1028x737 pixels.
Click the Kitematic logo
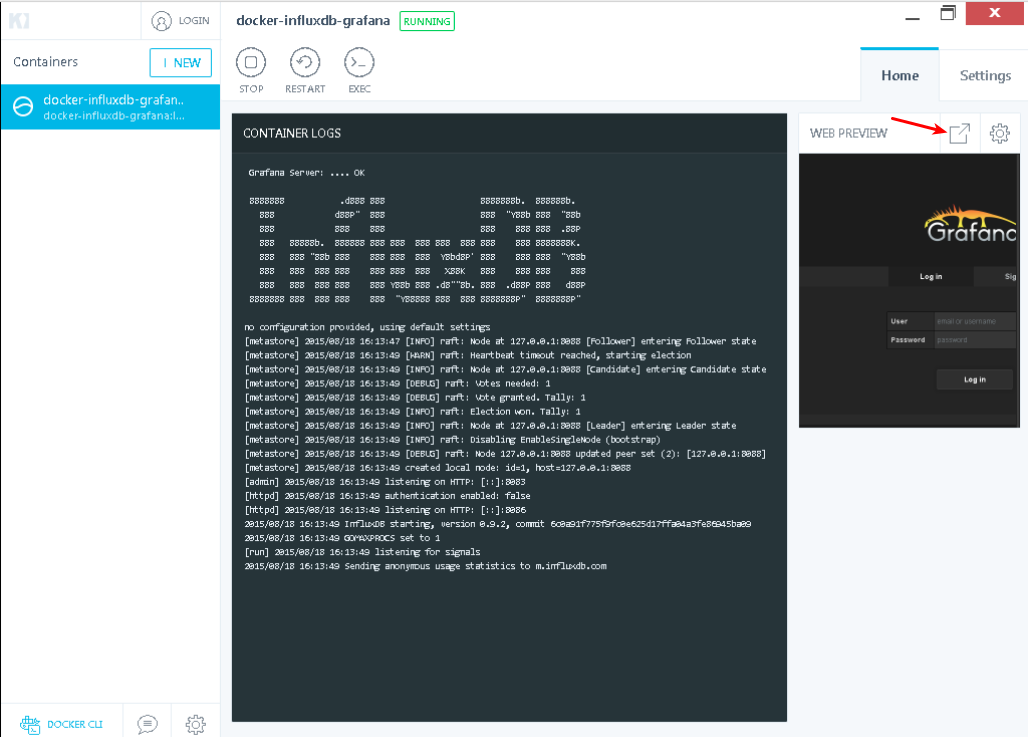pyautogui.click(x=19, y=20)
